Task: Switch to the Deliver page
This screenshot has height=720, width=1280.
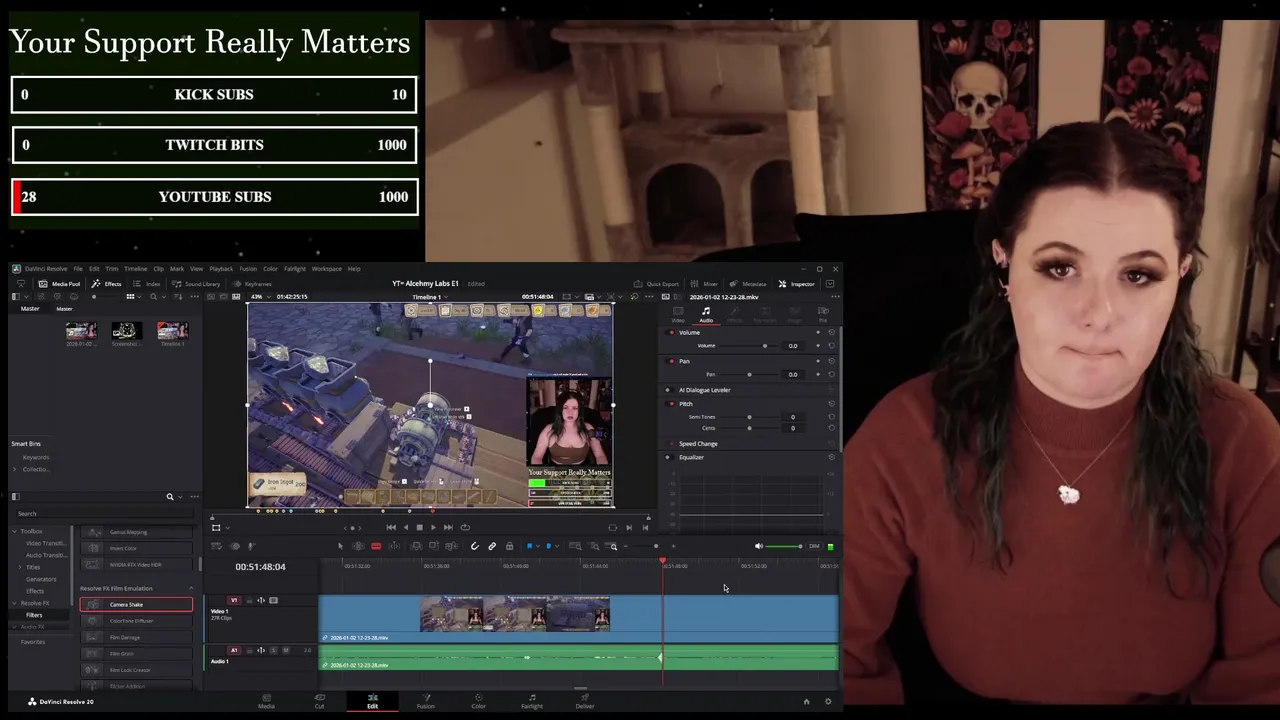Action: 585,700
